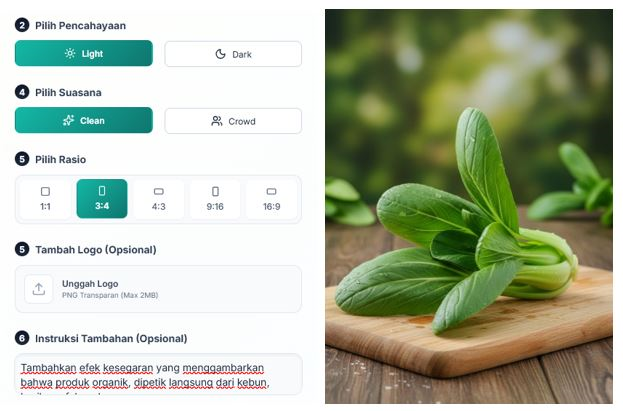623x411 pixels.
Task: Select the 3:4 ratio
Action: point(102,199)
